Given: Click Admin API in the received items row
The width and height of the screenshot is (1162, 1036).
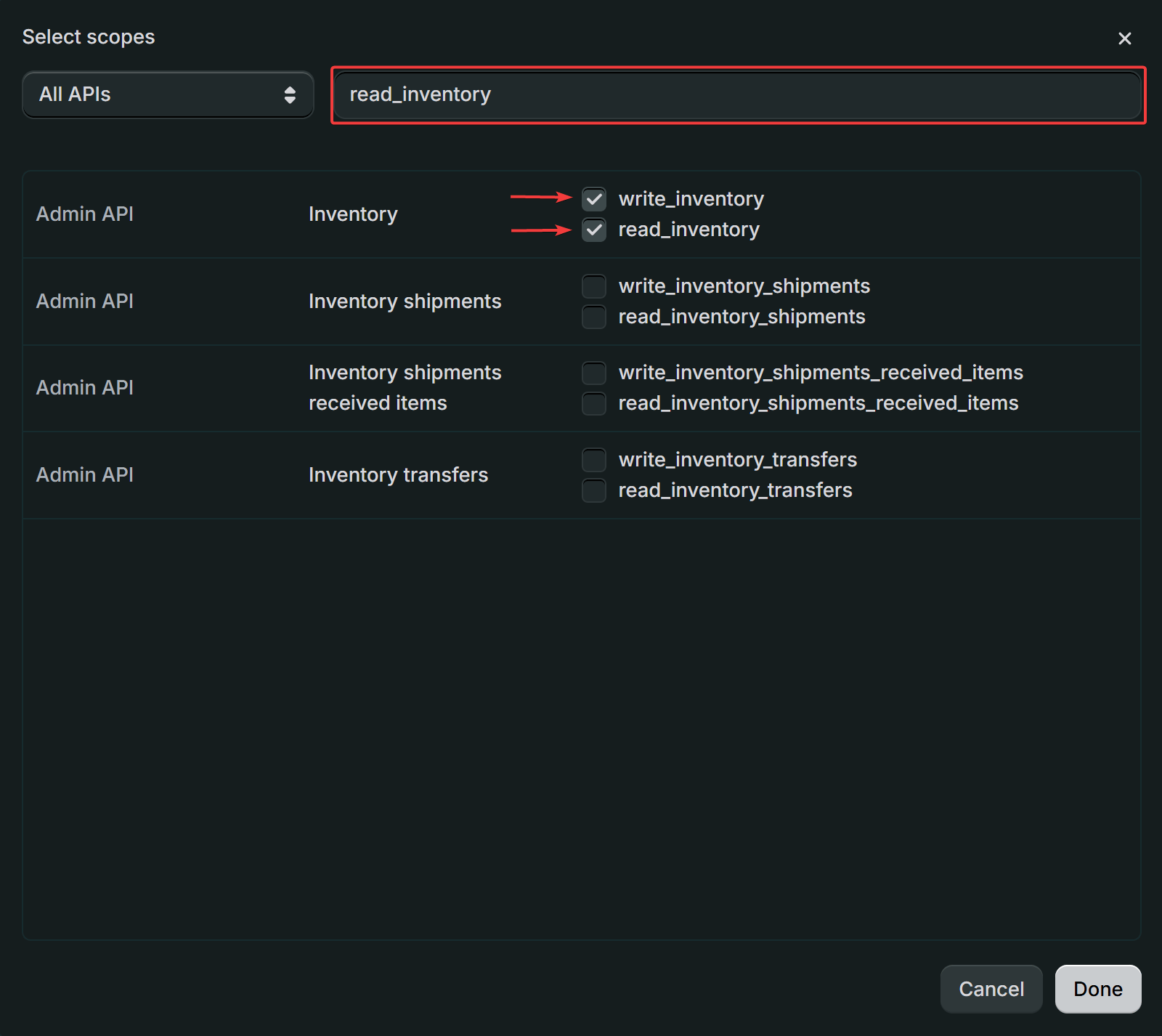Looking at the screenshot, I should pyautogui.click(x=85, y=388).
